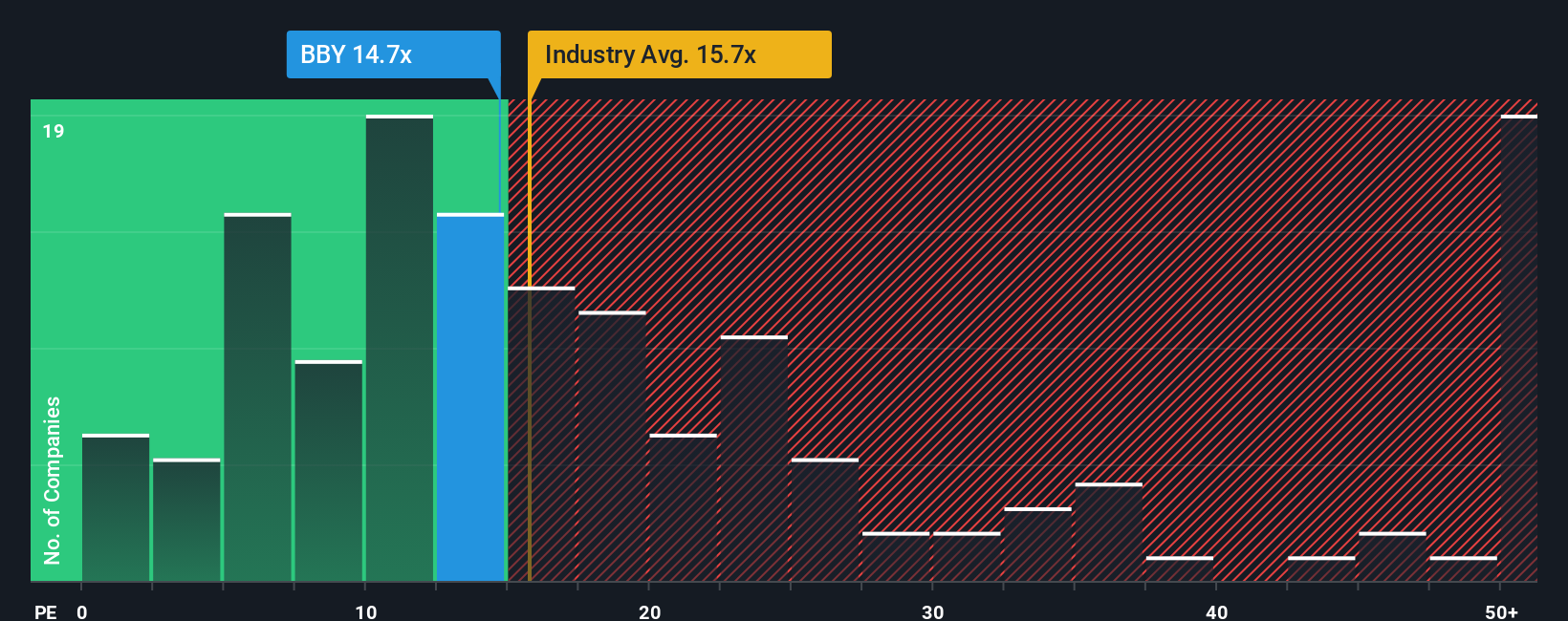Click the first green bar starting at PE 0
The width and height of the screenshot is (1568, 621).
(116, 507)
